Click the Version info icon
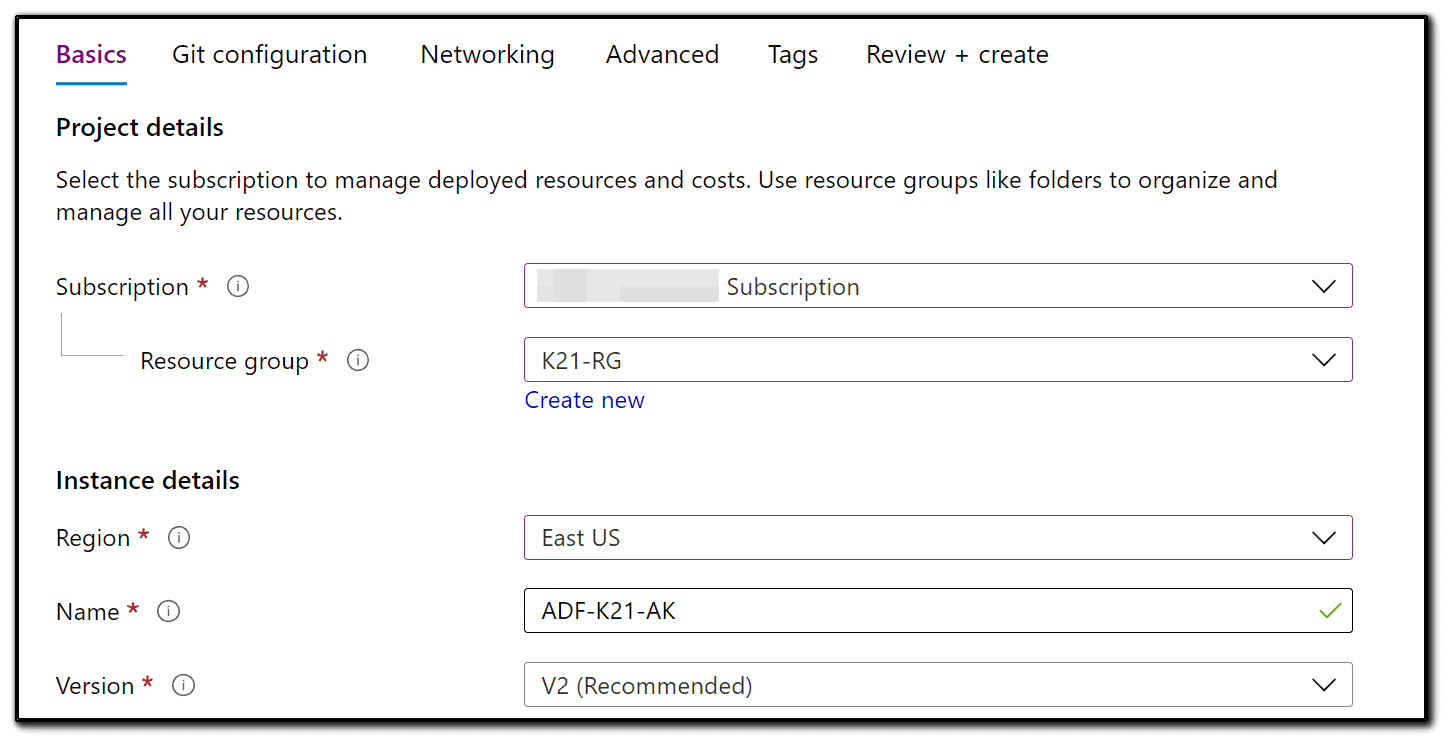1455x749 pixels. (x=183, y=685)
